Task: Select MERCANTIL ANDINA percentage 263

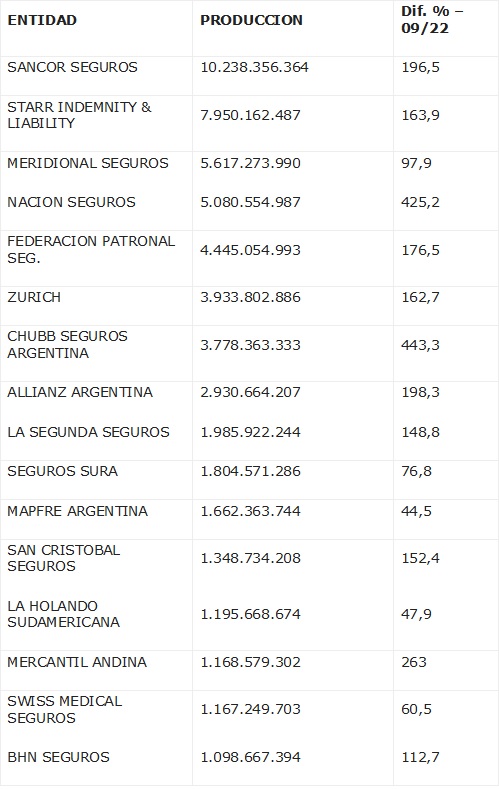Action: [414, 662]
